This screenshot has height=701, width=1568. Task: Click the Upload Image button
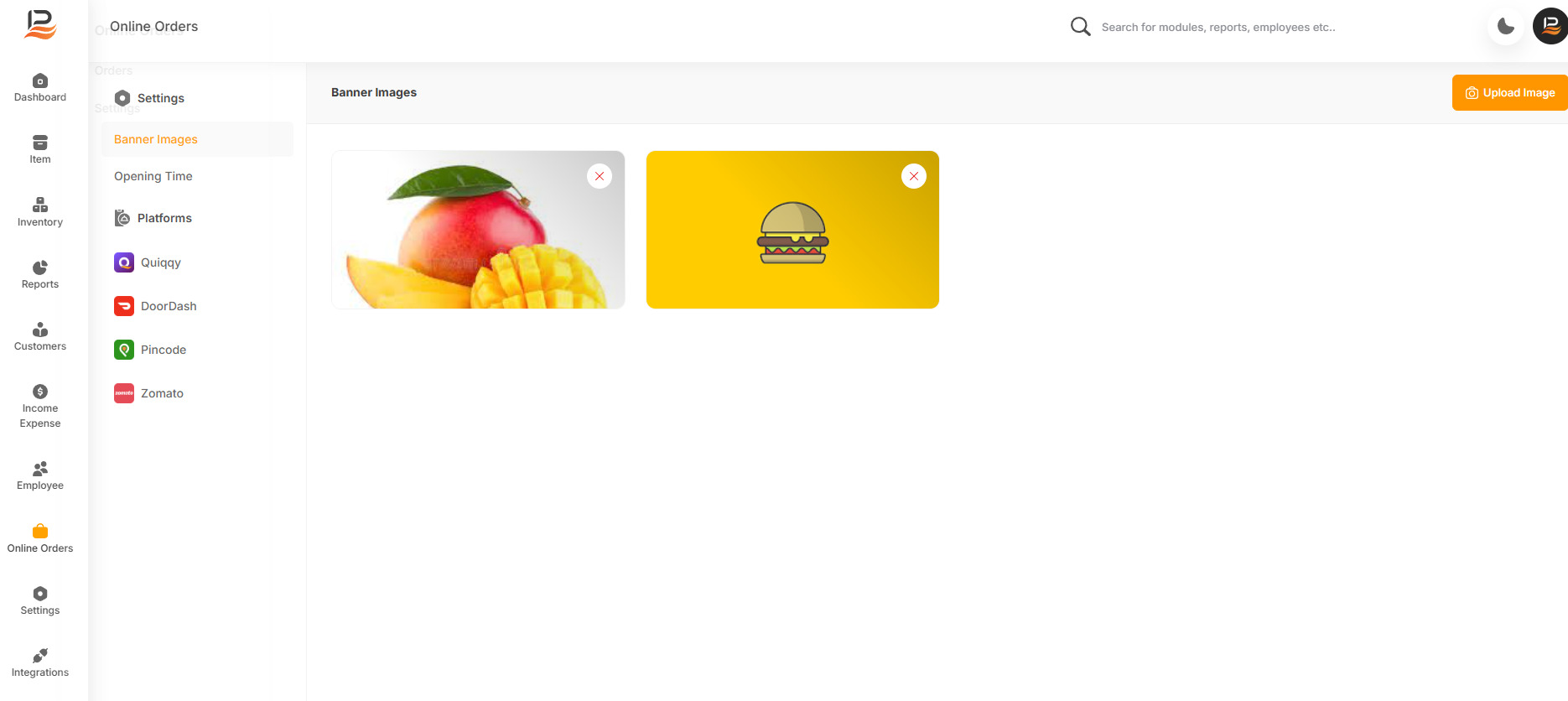[x=1509, y=93]
